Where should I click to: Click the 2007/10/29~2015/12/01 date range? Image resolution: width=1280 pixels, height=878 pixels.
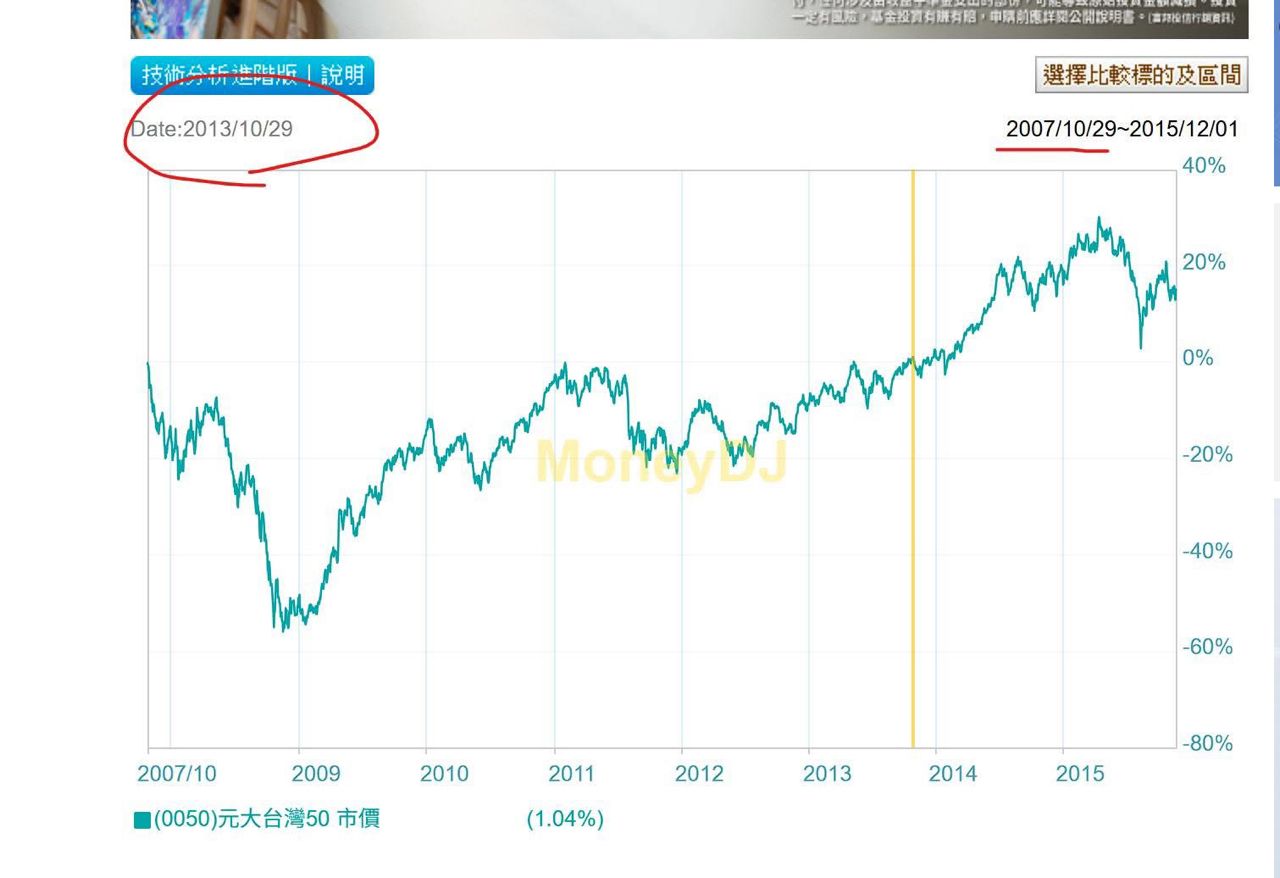coord(1121,129)
